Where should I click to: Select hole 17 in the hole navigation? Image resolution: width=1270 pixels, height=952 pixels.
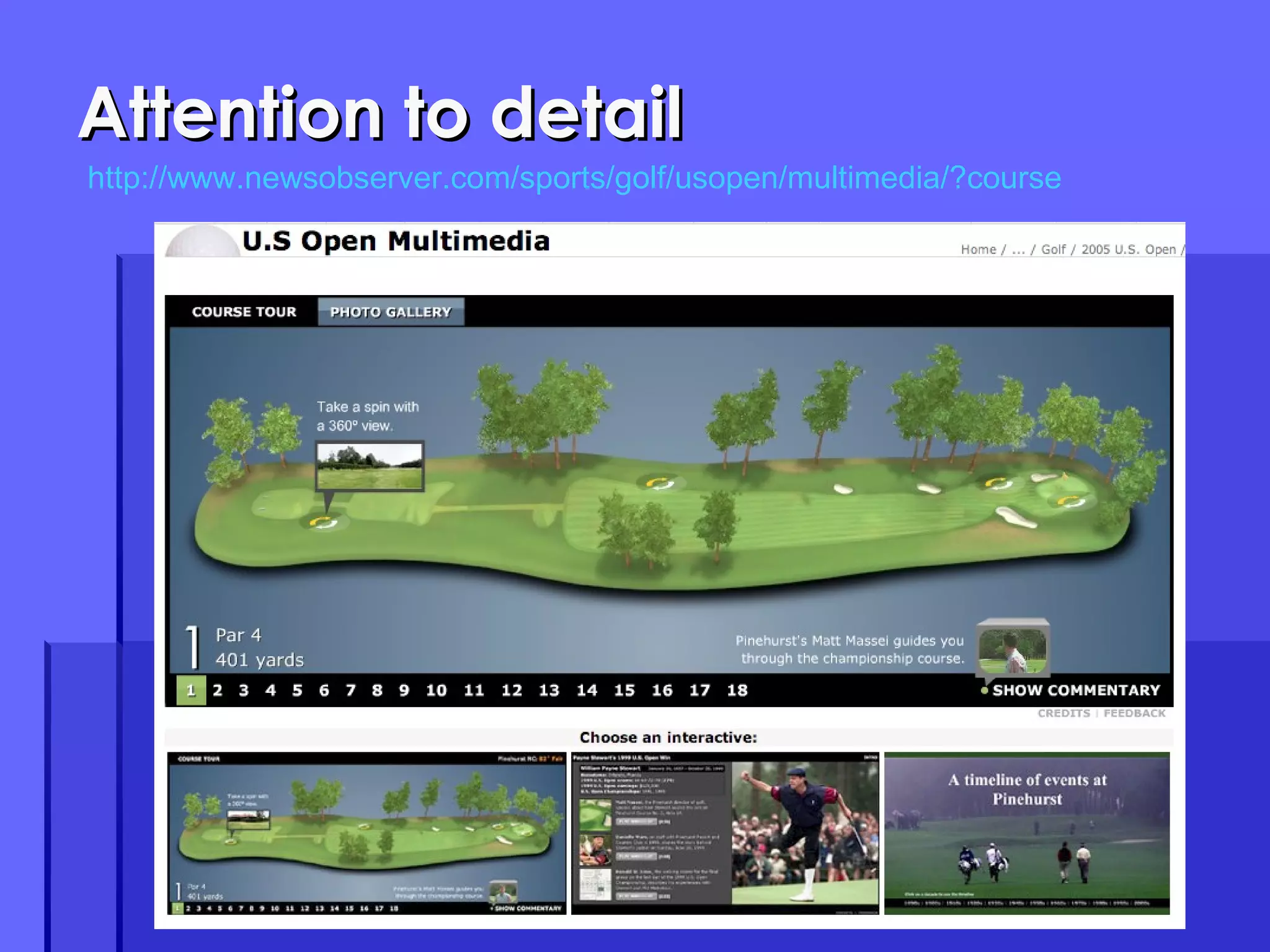pyautogui.click(x=700, y=690)
